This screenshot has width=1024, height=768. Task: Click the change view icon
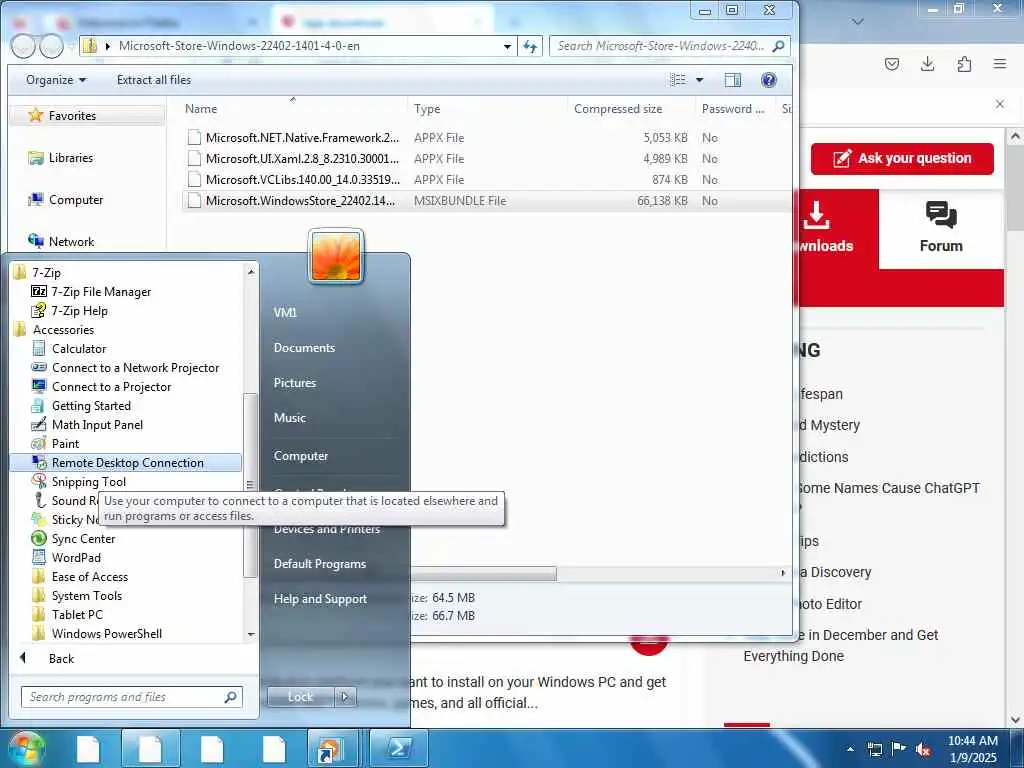(678, 80)
